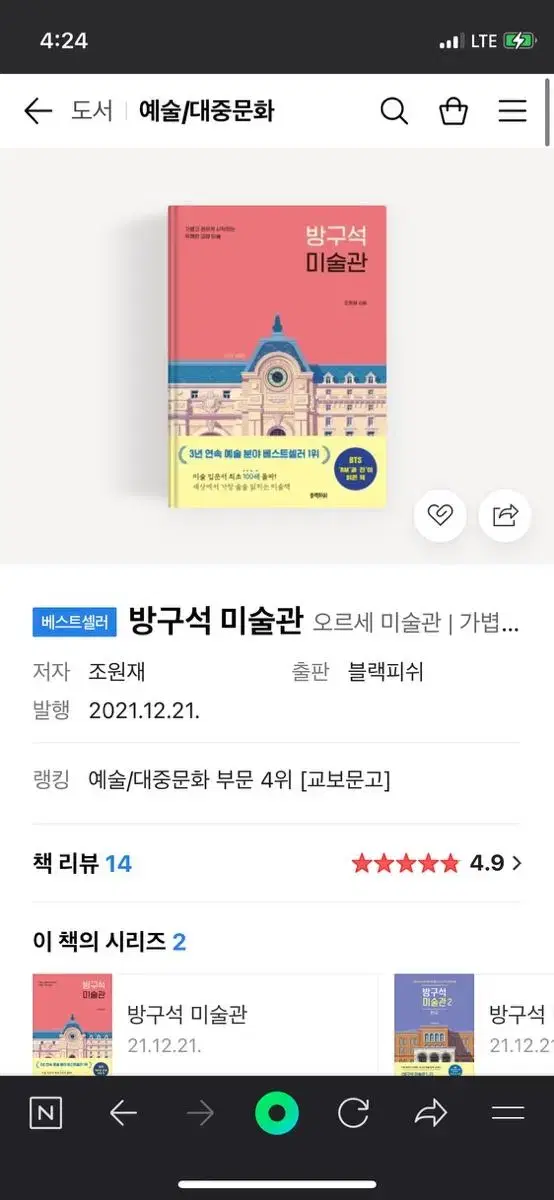Tap the browser share arrow icon

430,1113
